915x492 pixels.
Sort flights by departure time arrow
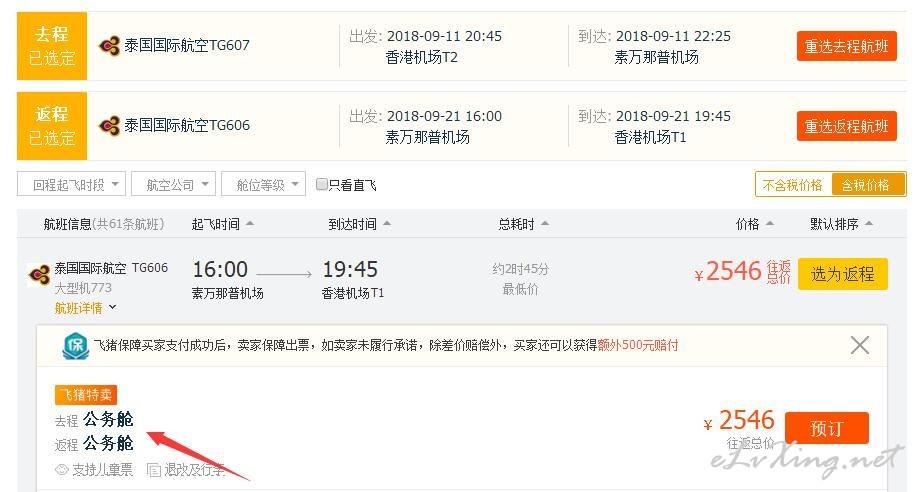tap(250, 224)
